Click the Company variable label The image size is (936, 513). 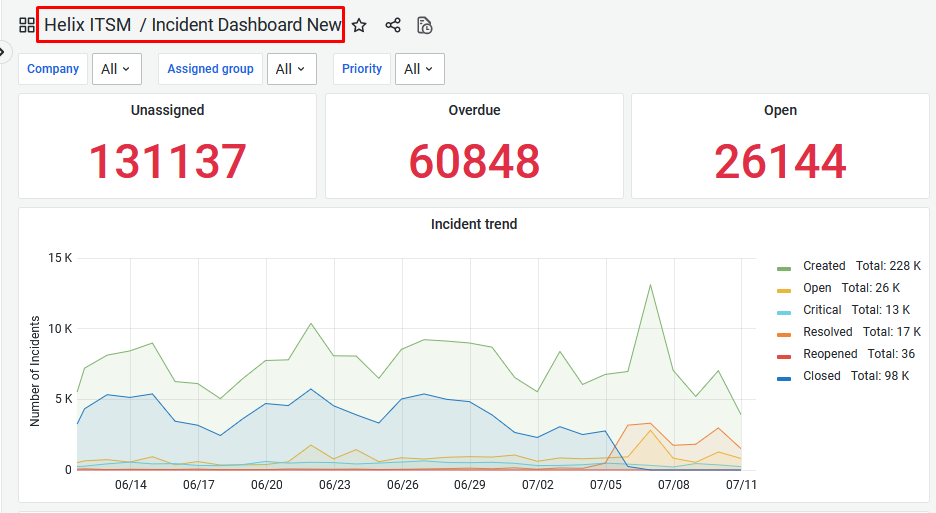[x=53, y=69]
